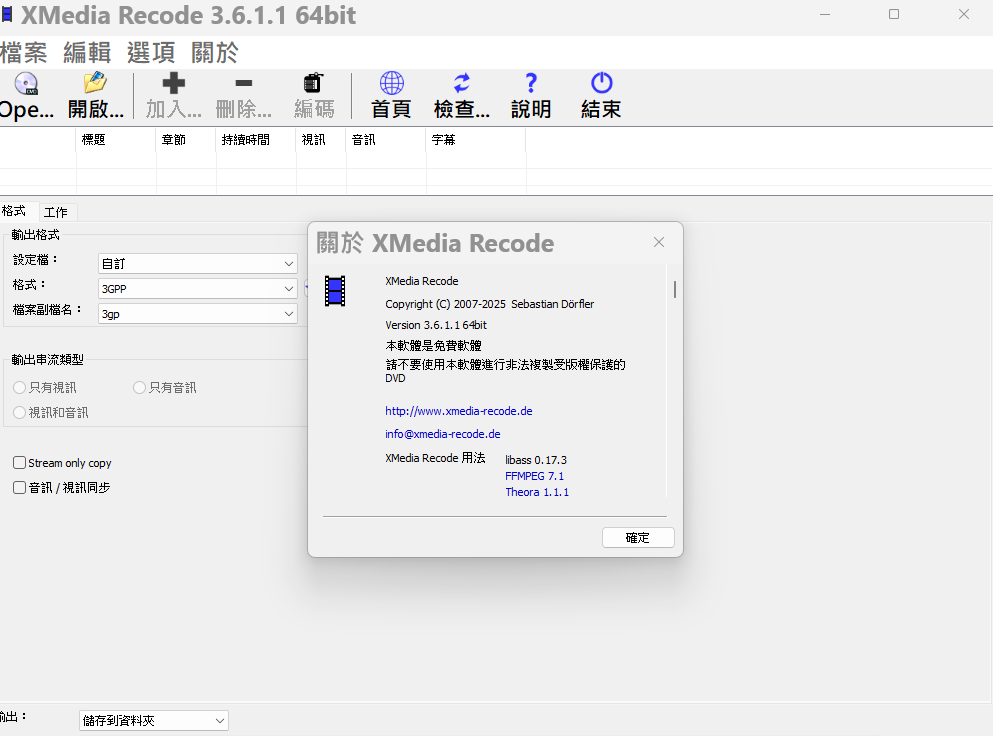Click the About dialog vertical scrollbar thumb
Viewport: 993px width, 736px height.
(675, 289)
